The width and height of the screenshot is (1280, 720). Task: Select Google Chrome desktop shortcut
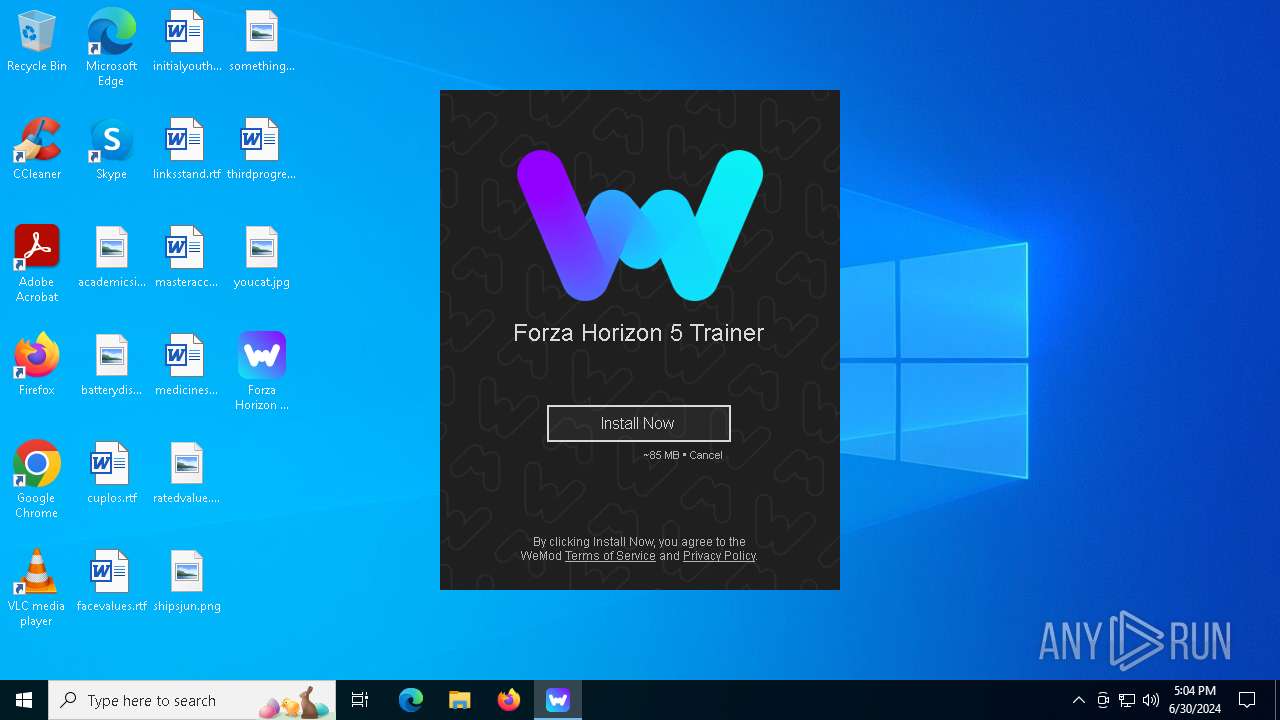click(x=37, y=480)
